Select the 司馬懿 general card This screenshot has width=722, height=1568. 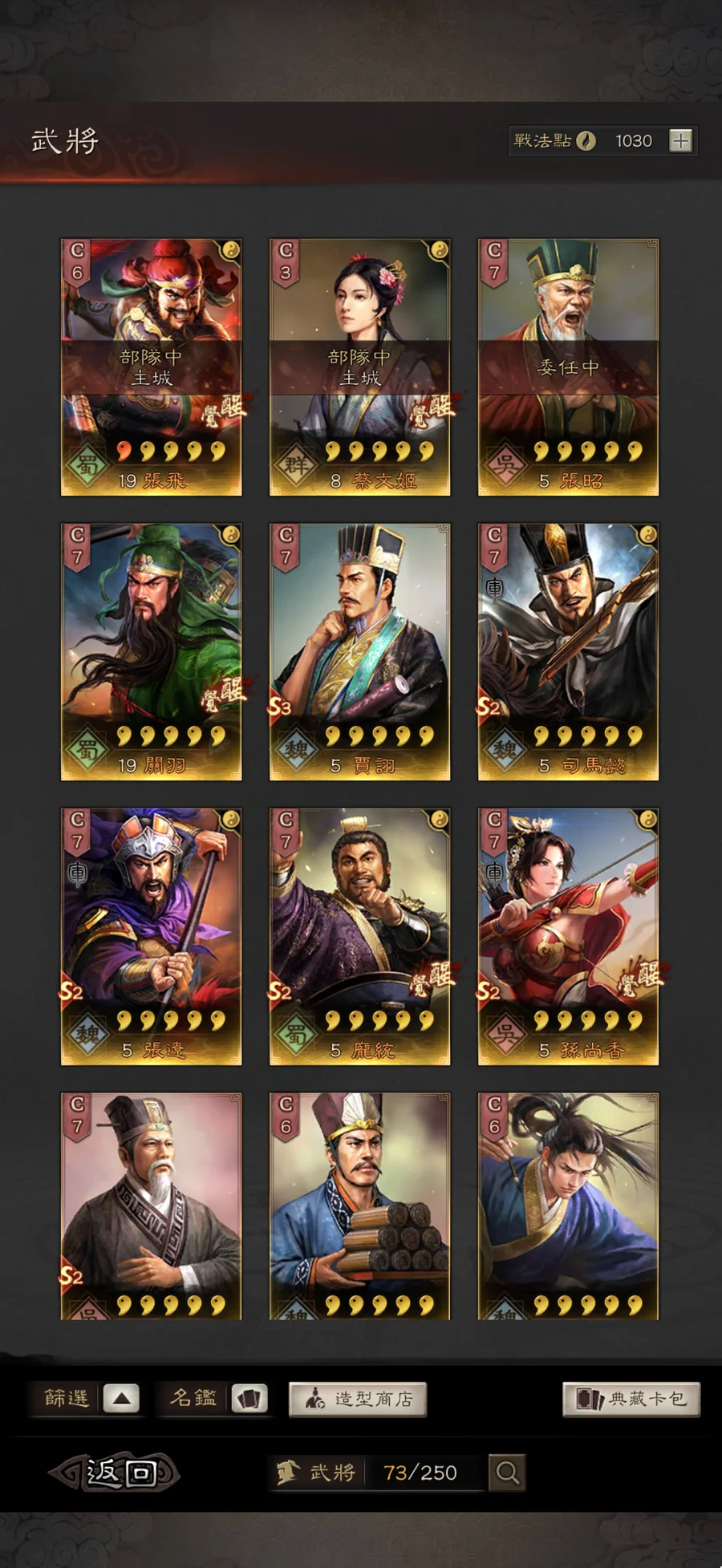(569, 652)
